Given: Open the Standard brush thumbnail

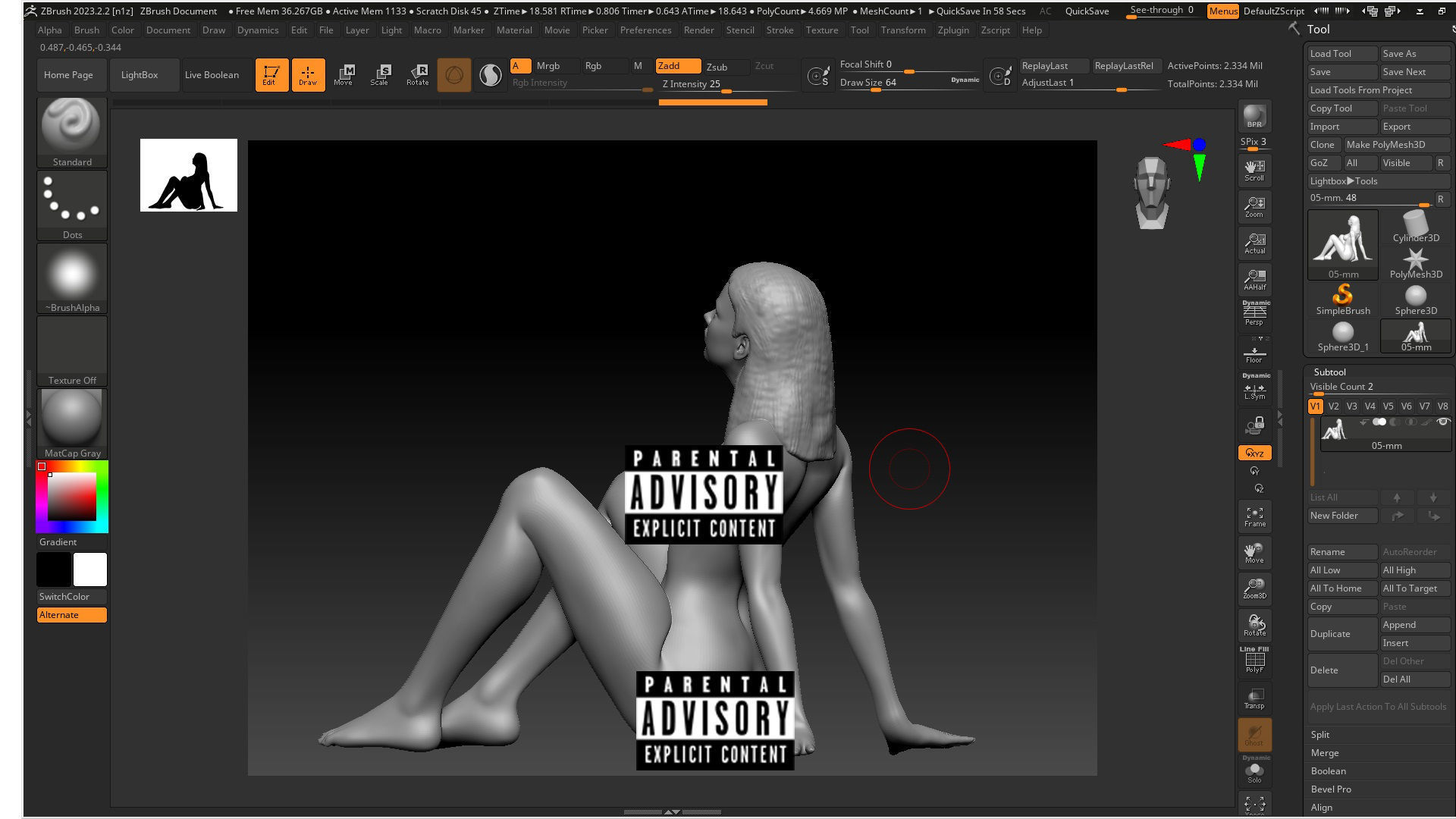Looking at the screenshot, I should [72, 132].
